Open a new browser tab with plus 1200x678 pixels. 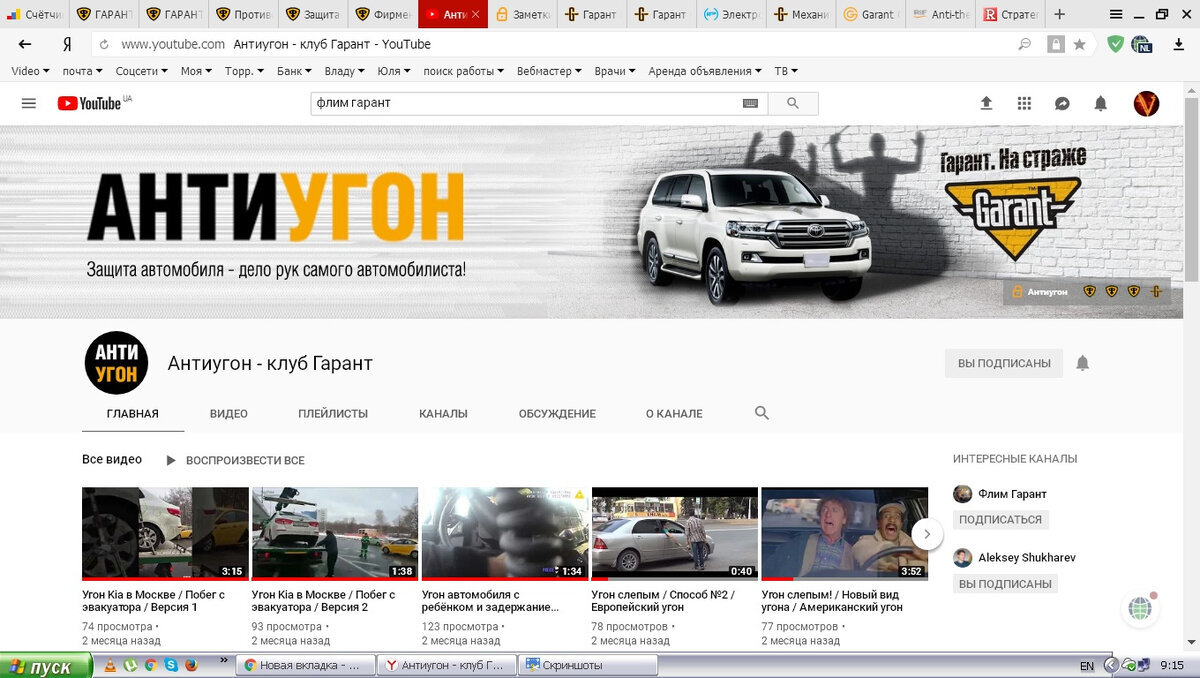pyautogui.click(x=1060, y=14)
